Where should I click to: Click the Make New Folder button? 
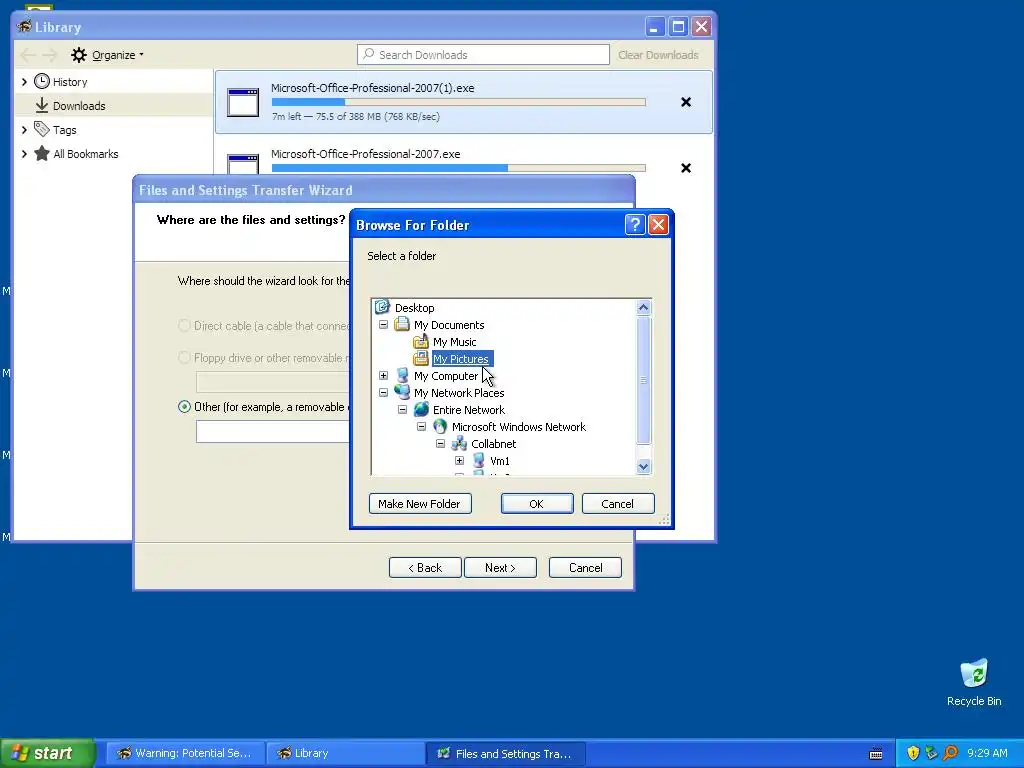pyautogui.click(x=420, y=504)
